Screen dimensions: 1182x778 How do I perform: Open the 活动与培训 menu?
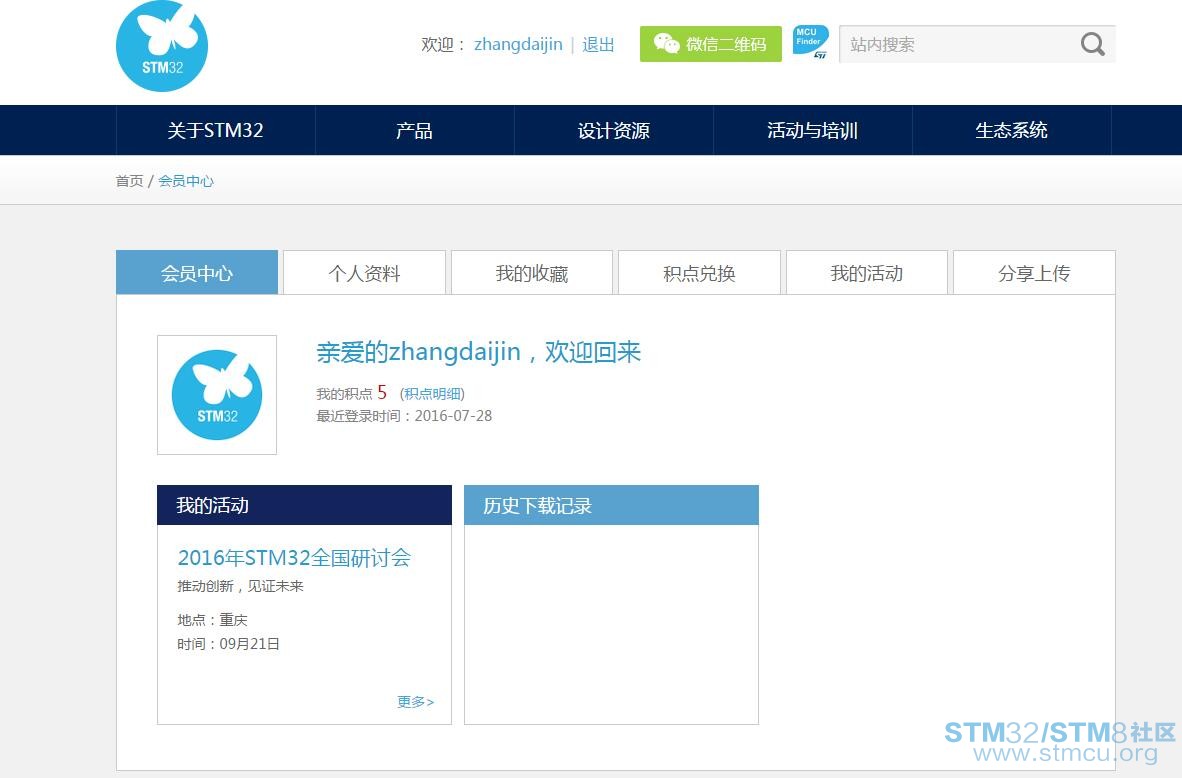click(x=813, y=130)
